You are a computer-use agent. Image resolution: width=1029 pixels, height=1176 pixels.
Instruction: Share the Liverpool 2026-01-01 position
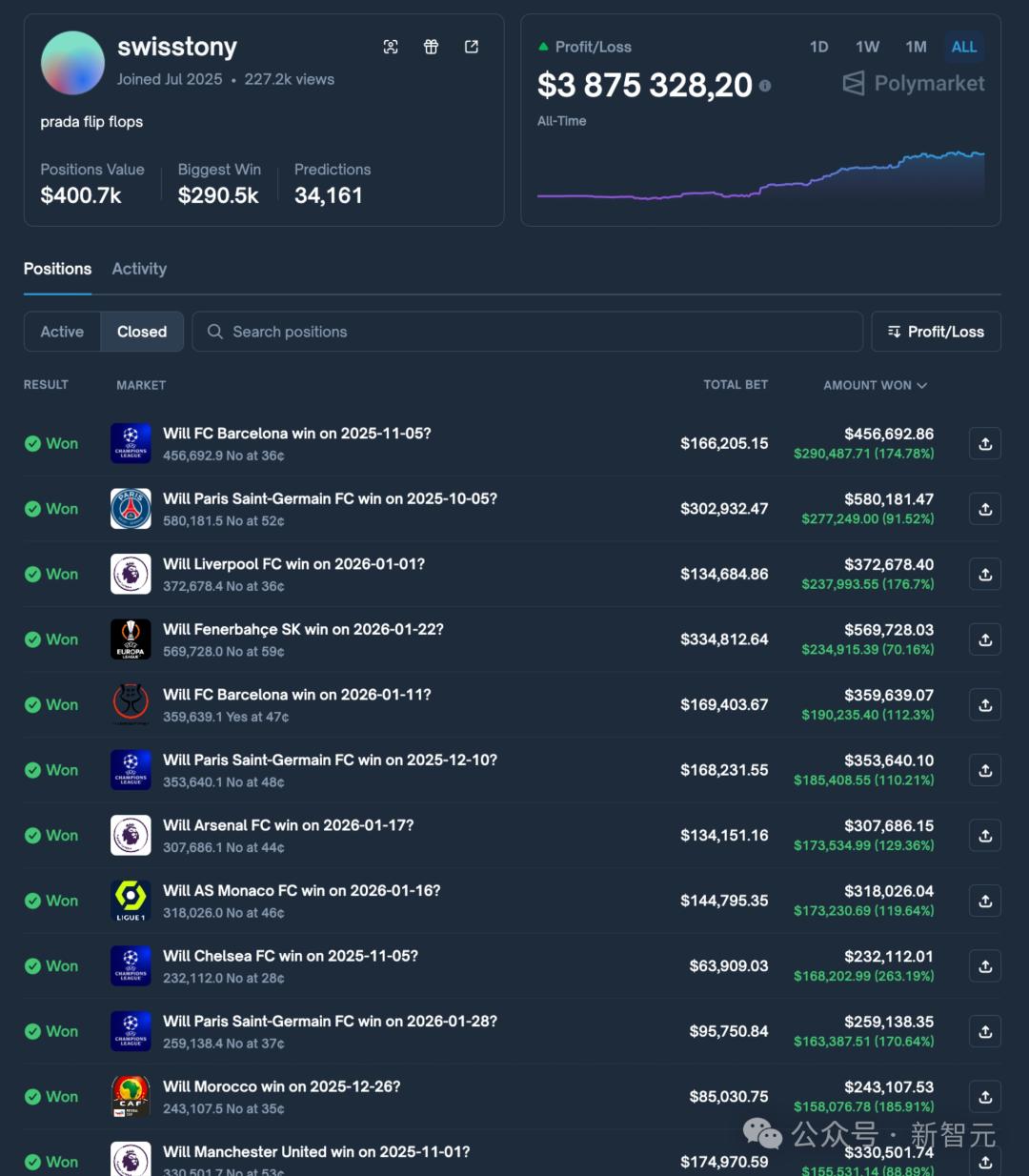[x=985, y=574]
